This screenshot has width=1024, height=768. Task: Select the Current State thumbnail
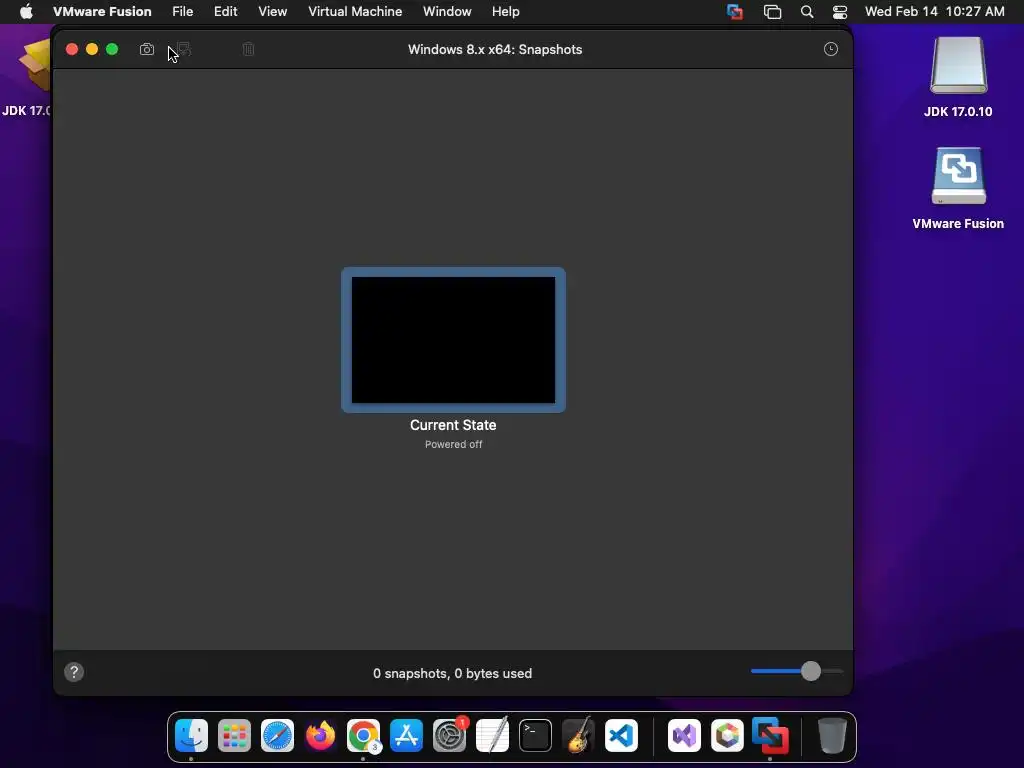tap(453, 340)
